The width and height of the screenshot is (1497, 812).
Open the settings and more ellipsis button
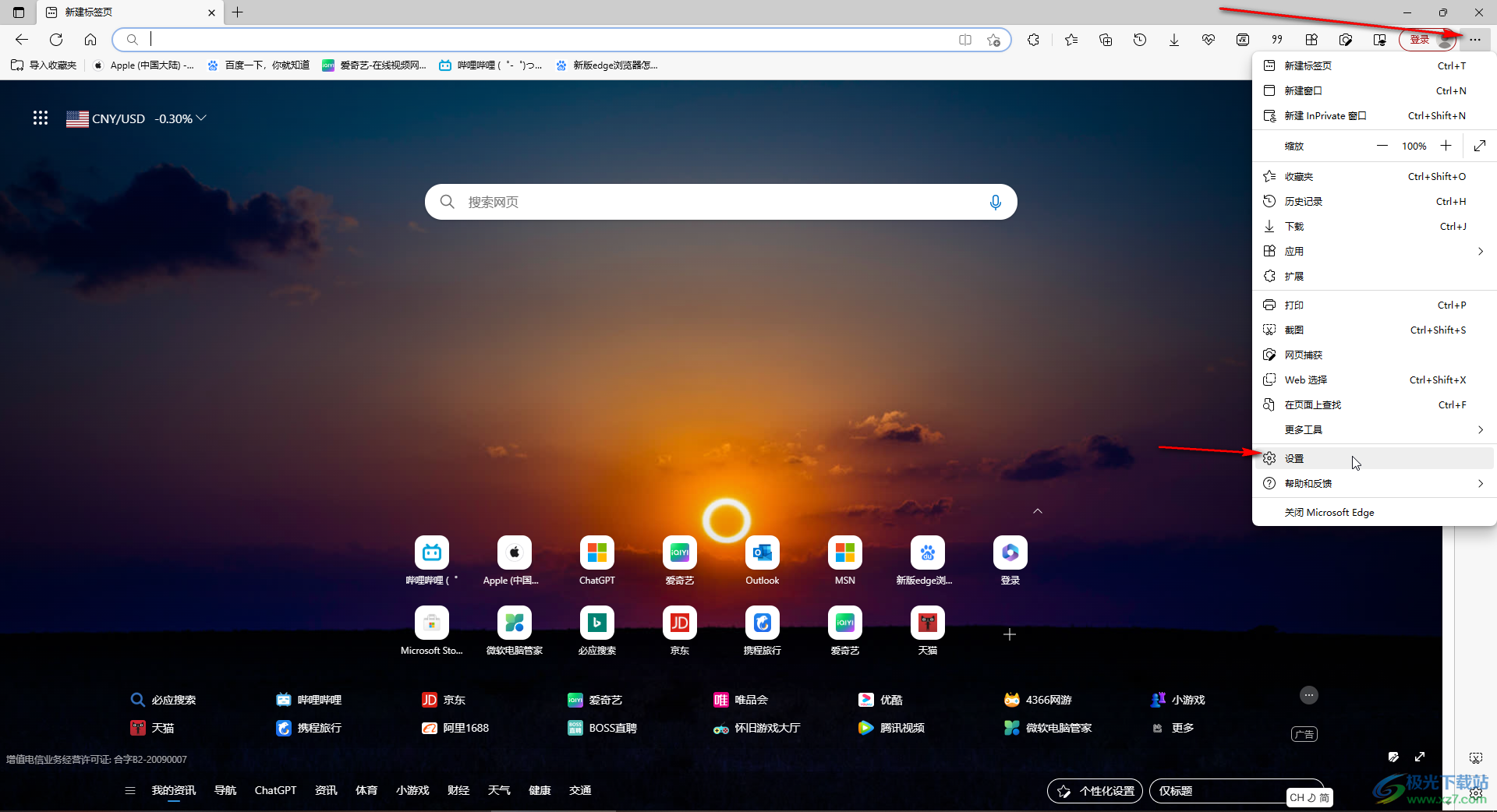coord(1475,40)
